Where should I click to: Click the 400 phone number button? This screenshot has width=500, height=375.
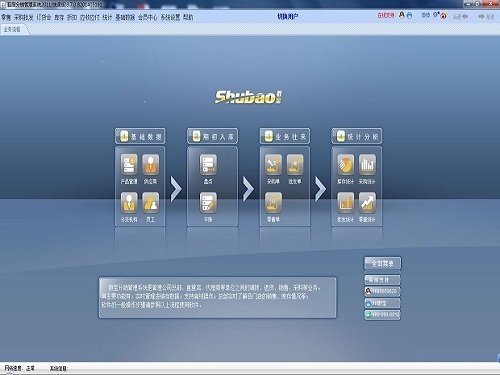coord(382,315)
